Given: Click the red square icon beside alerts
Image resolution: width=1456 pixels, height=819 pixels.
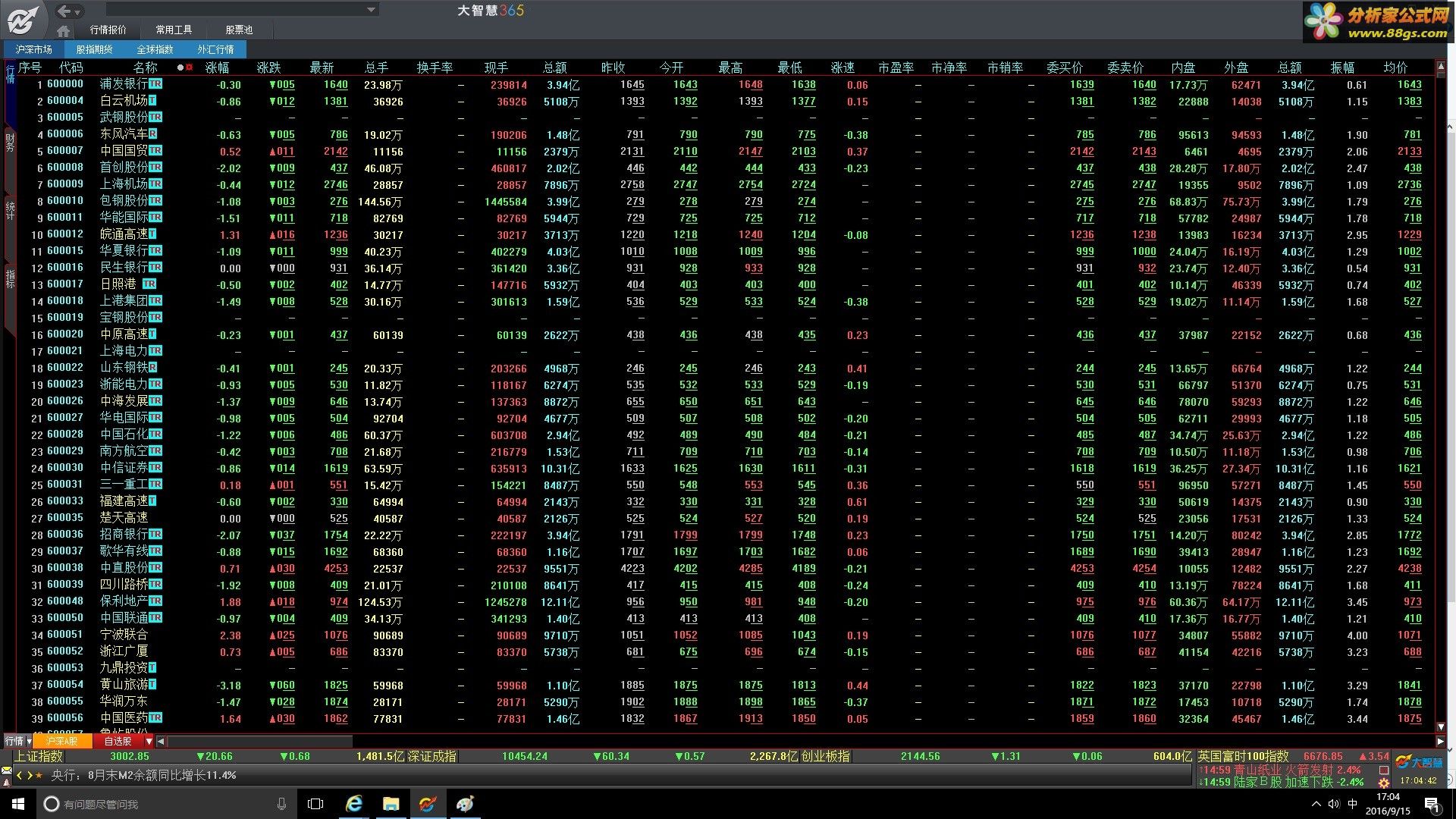Looking at the screenshot, I should 1384,770.
